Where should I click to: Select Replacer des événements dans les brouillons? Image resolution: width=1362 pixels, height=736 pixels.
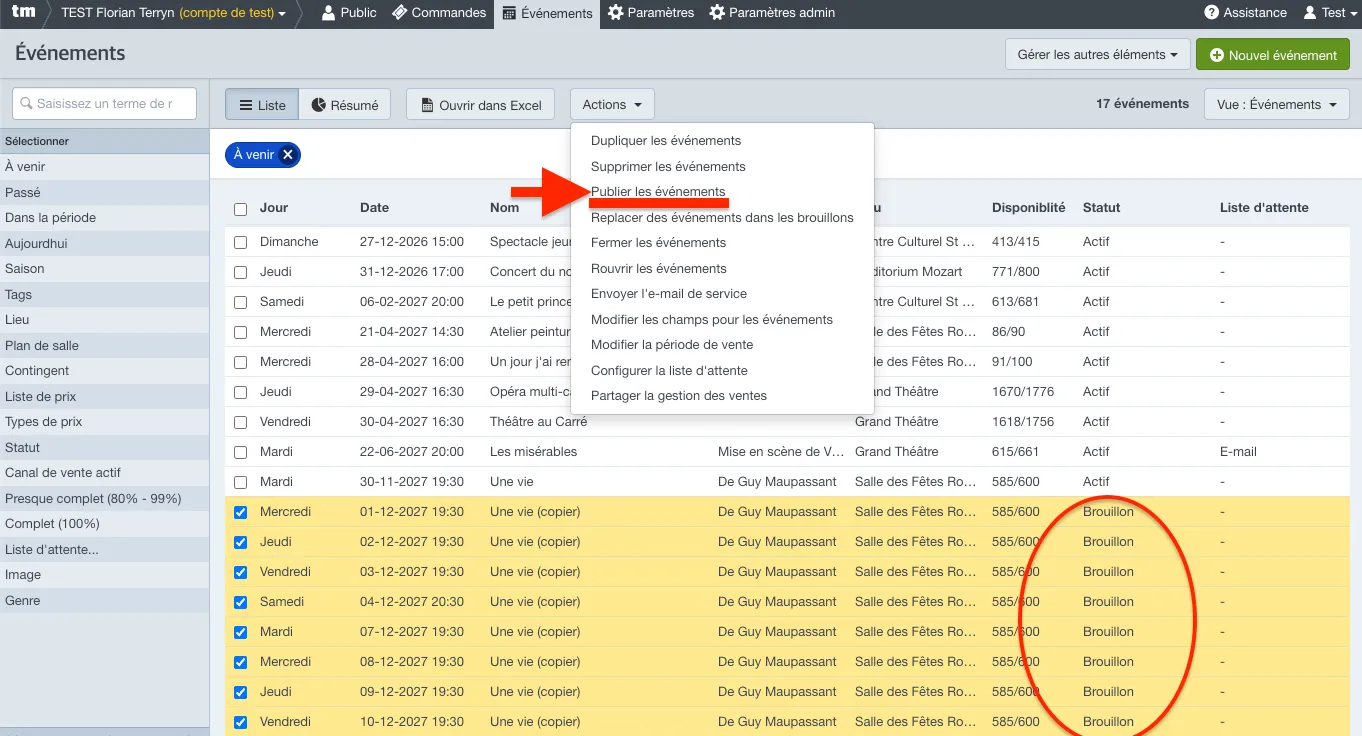click(722, 217)
